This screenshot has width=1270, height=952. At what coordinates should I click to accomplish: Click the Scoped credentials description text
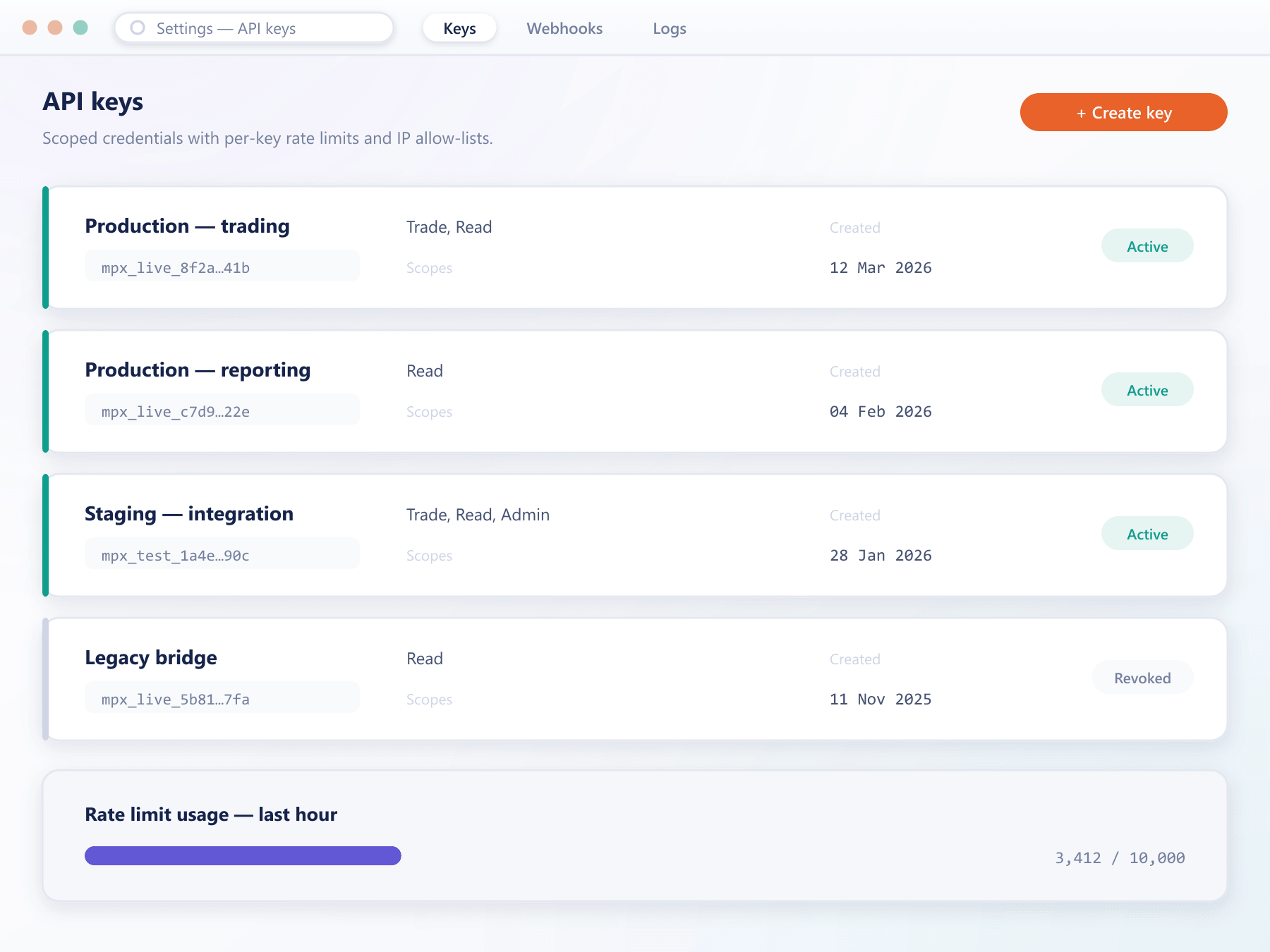267,138
